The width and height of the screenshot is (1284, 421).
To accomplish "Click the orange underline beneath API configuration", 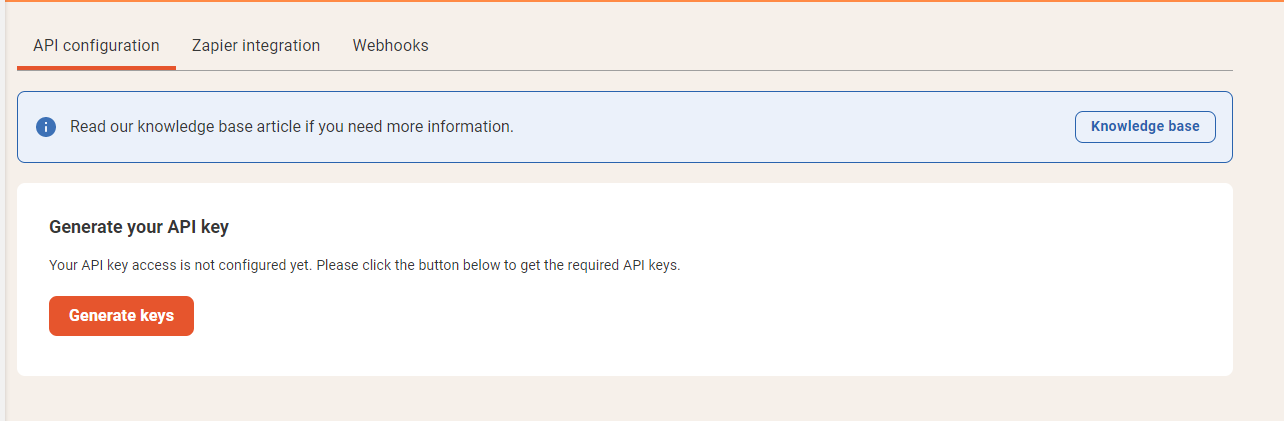I will click(x=96, y=68).
